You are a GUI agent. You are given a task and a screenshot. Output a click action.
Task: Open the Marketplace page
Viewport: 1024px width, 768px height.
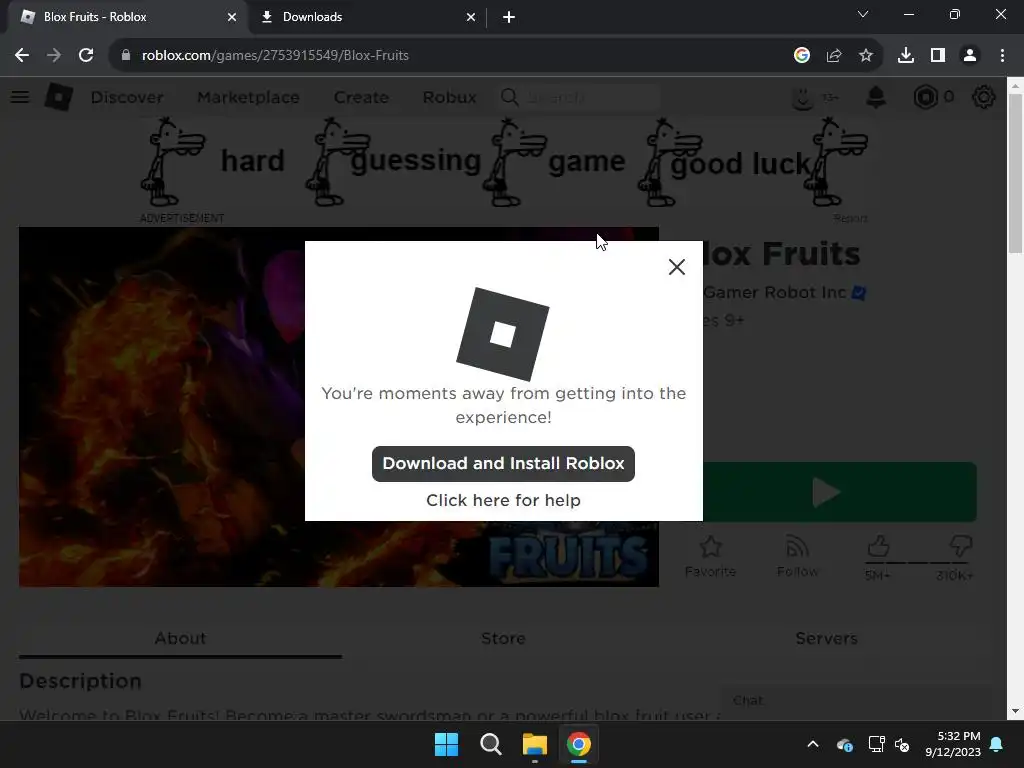248,97
